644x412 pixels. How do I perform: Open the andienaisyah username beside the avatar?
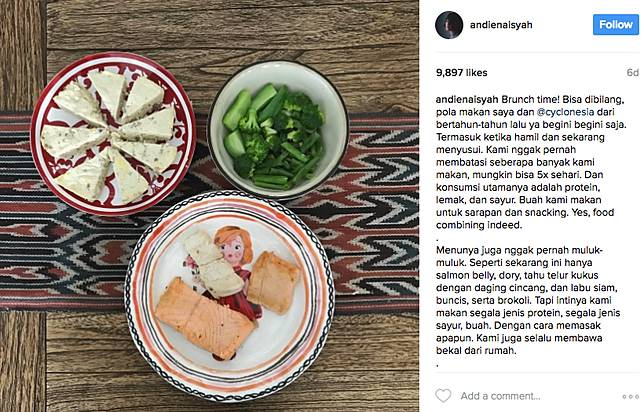501,25
